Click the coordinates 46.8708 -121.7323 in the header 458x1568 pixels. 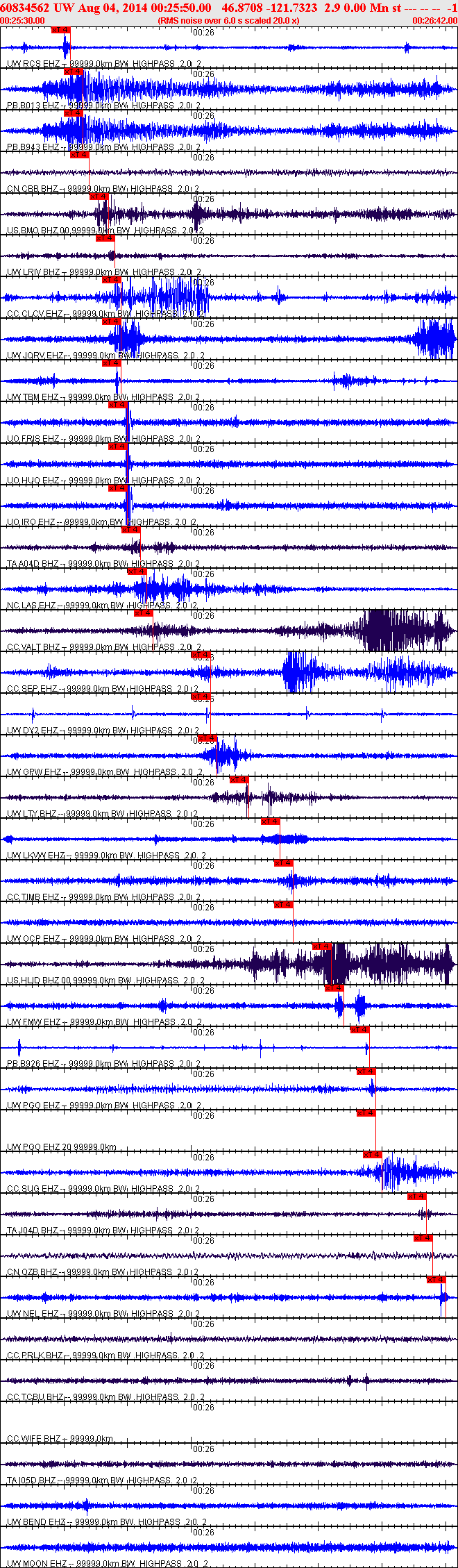269,8
